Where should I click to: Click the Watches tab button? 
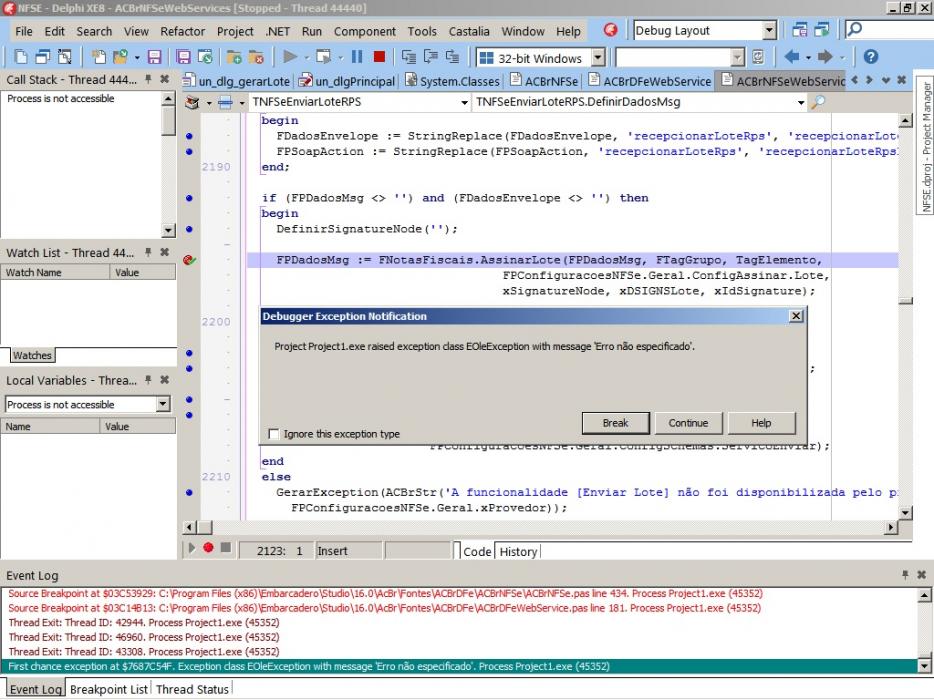[33, 356]
